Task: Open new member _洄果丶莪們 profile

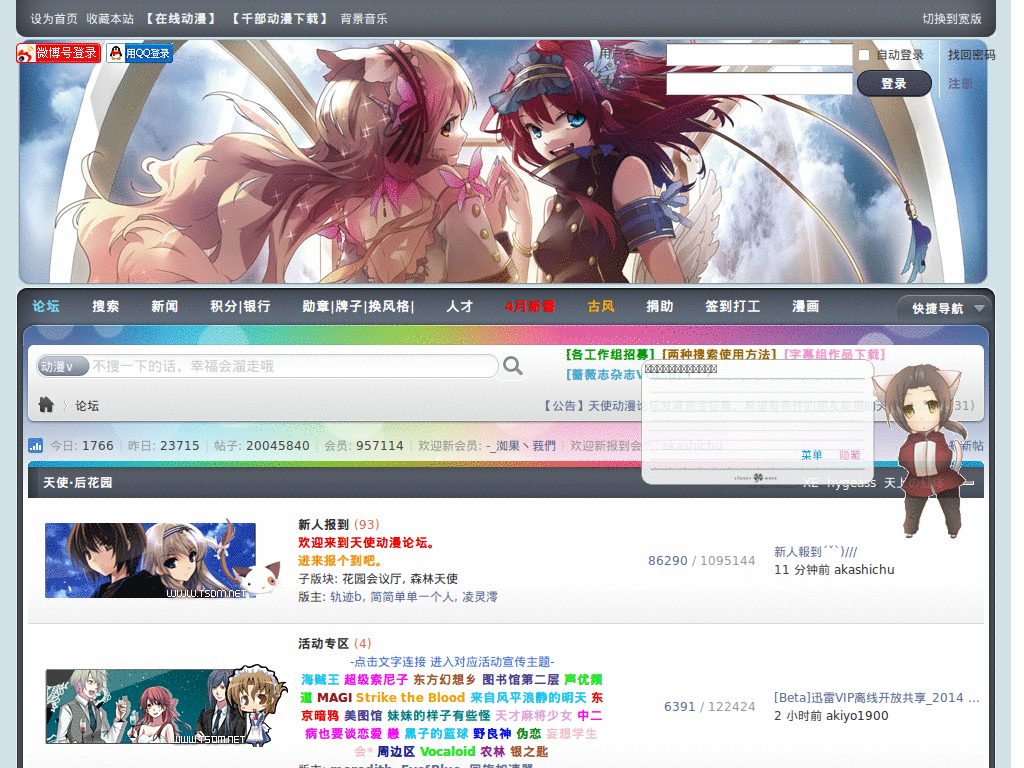Action: tap(521, 445)
